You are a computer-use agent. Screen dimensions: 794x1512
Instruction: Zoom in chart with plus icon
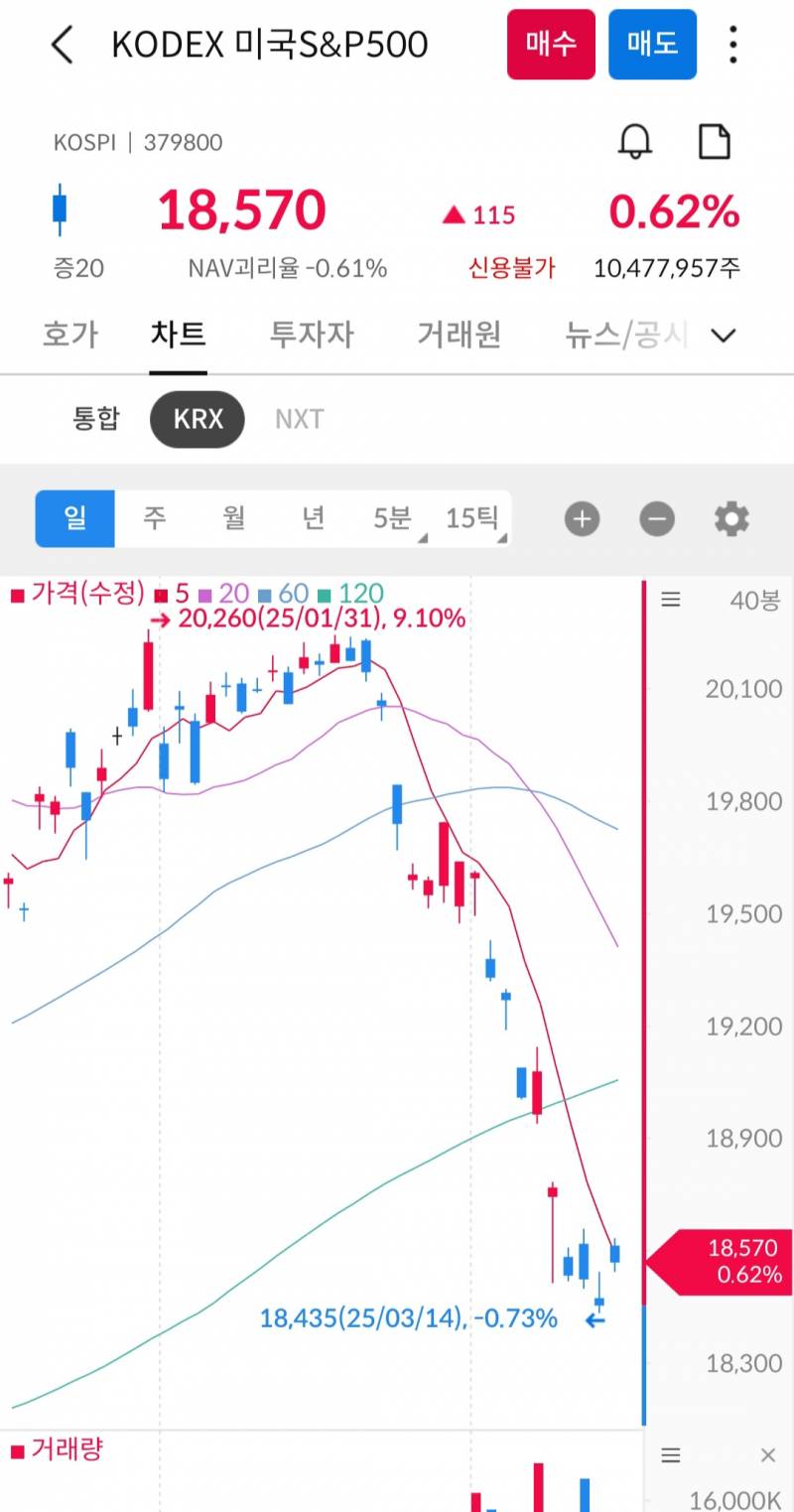583,518
